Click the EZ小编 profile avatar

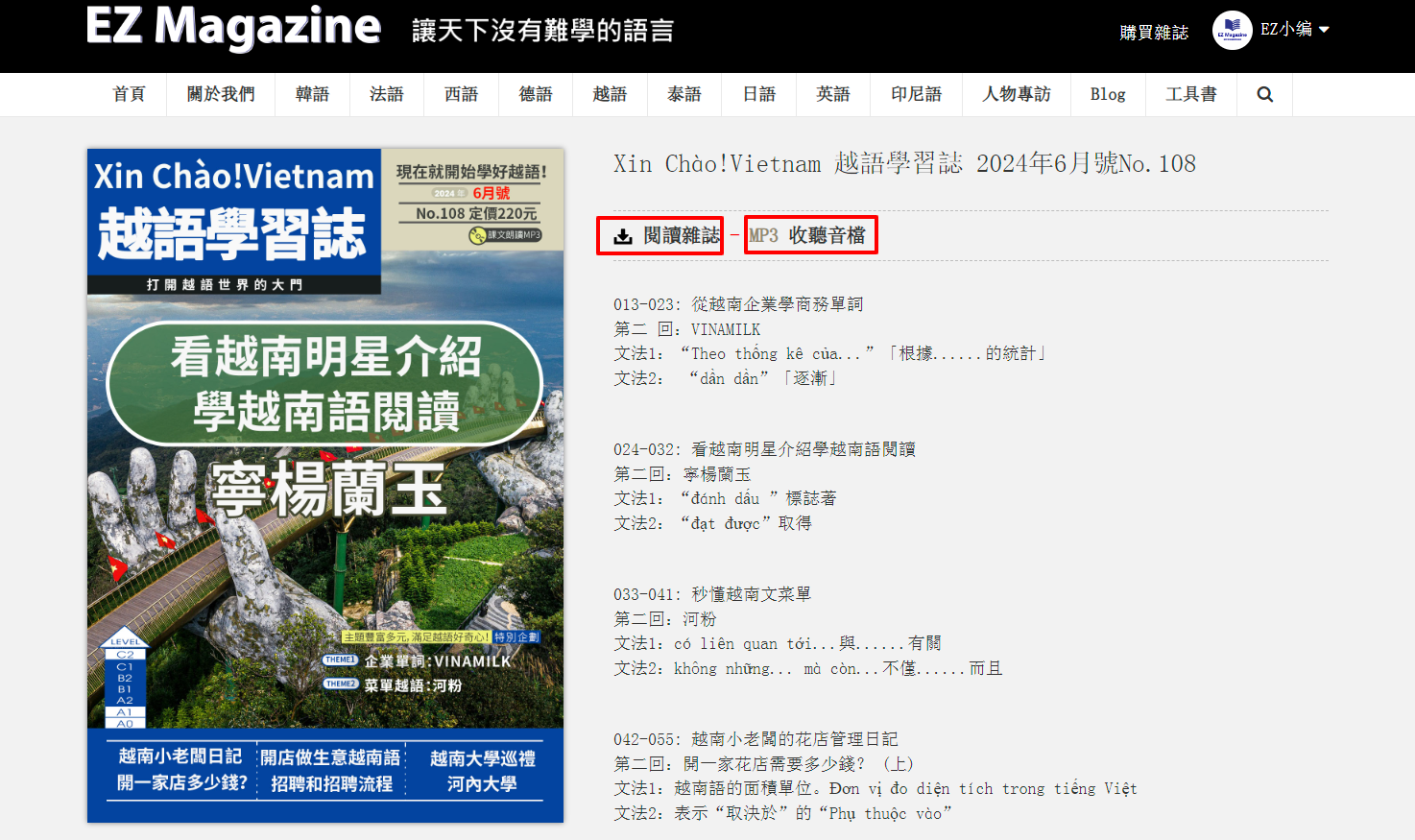[x=1232, y=31]
